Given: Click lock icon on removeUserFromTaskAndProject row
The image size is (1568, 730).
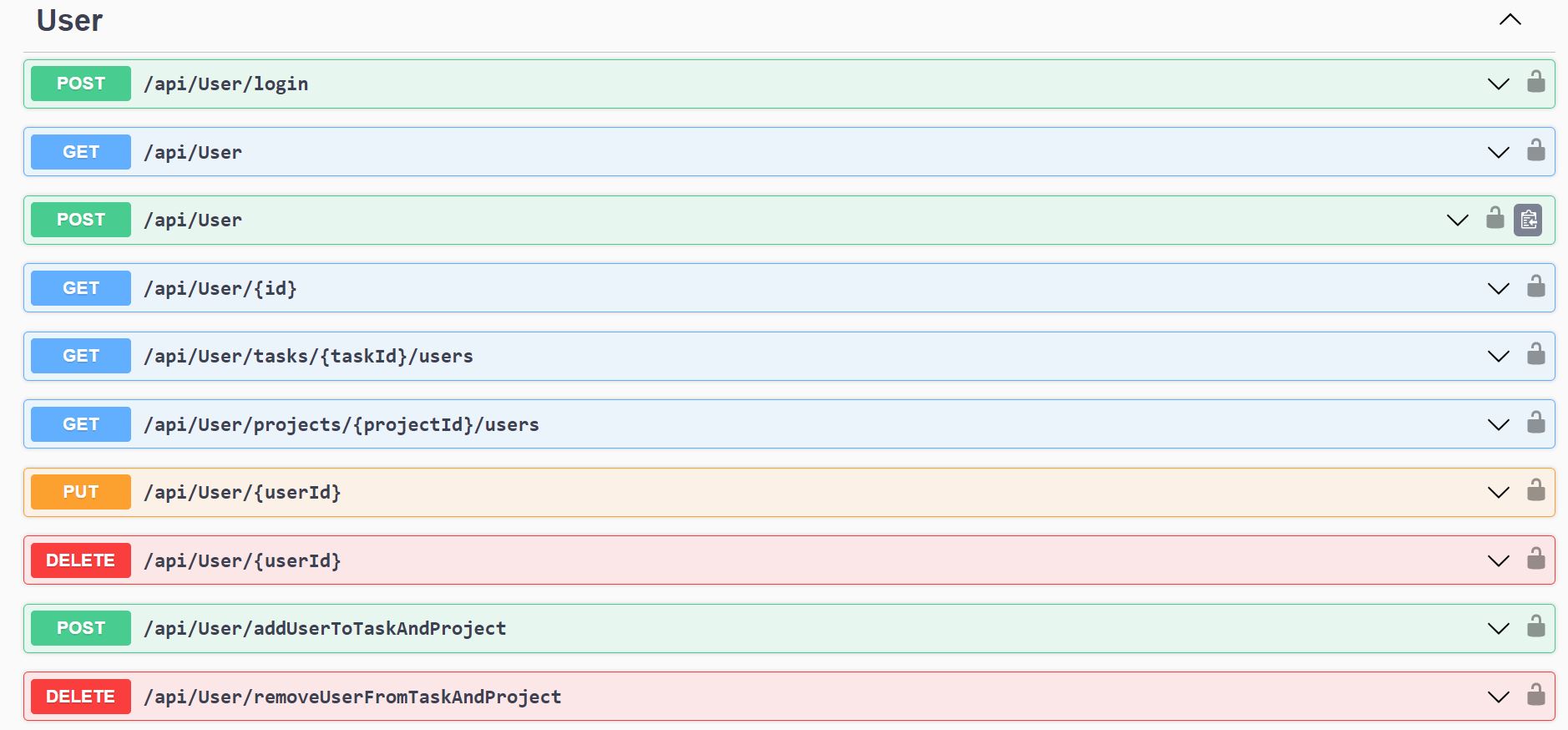Looking at the screenshot, I should [x=1535, y=696].
